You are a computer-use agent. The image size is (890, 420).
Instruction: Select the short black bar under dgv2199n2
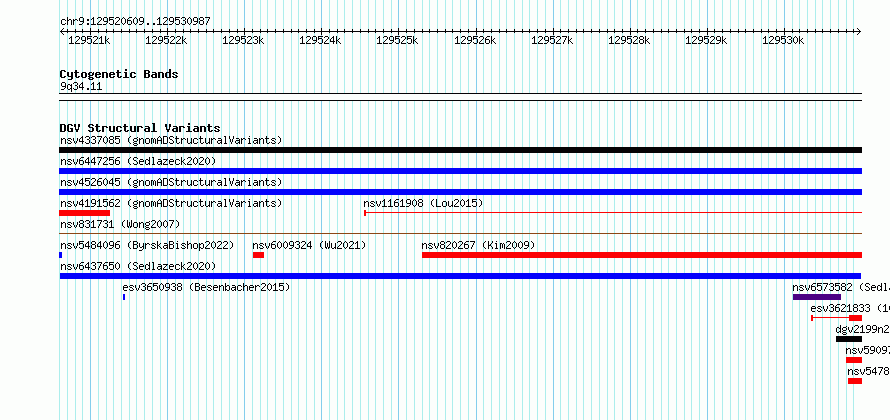pos(849,339)
